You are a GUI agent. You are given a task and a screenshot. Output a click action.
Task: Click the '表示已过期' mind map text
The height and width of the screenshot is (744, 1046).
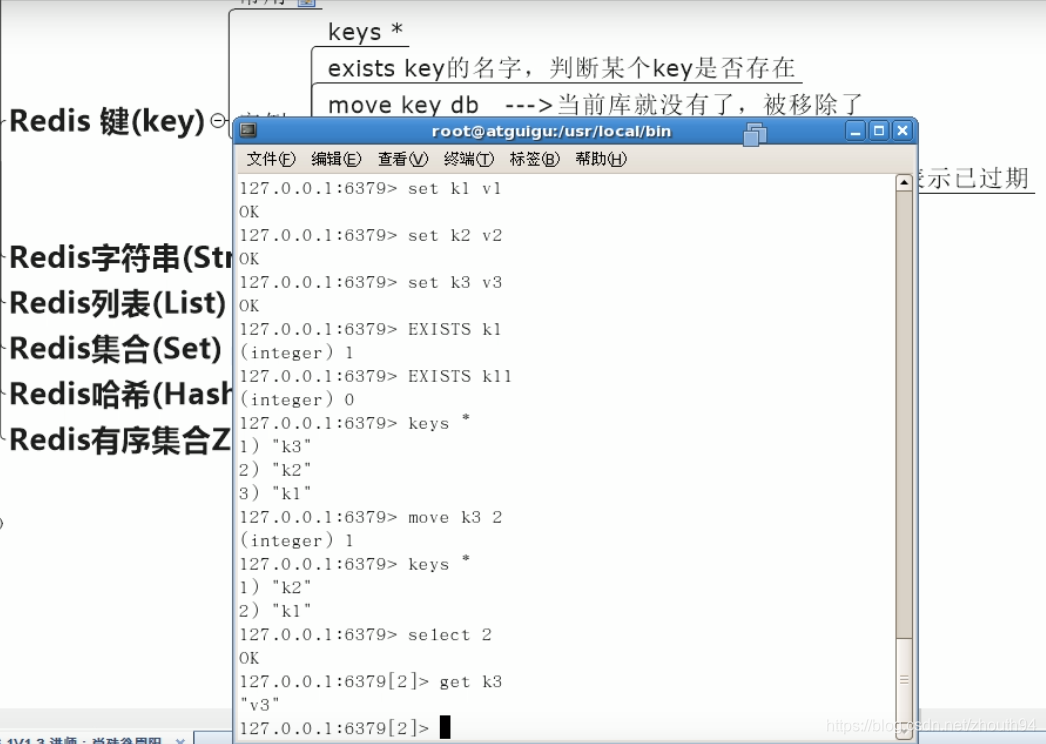point(975,178)
